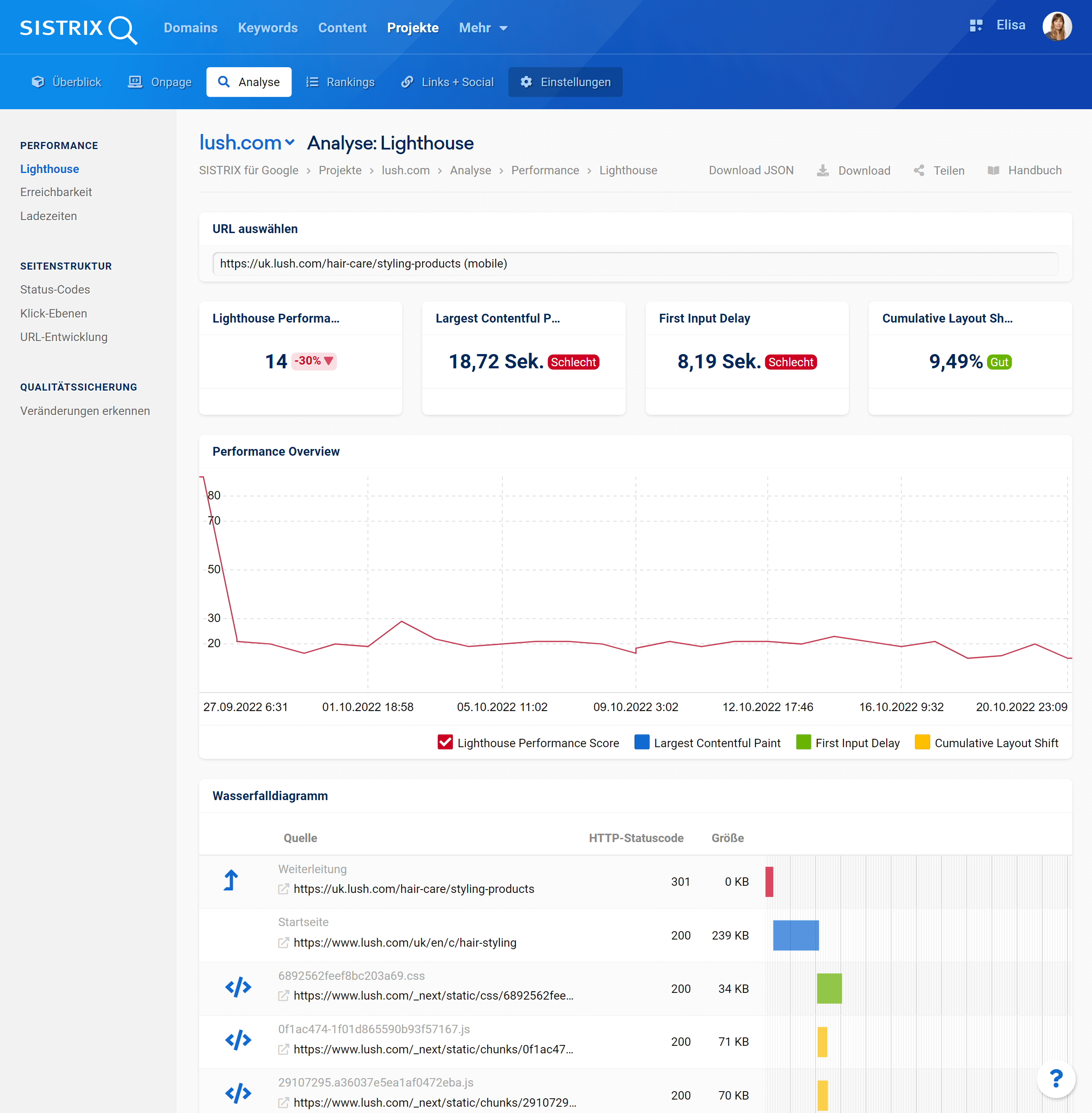Click the Links + Social chain icon
Viewport: 1092px width, 1113px height.
coord(407,82)
